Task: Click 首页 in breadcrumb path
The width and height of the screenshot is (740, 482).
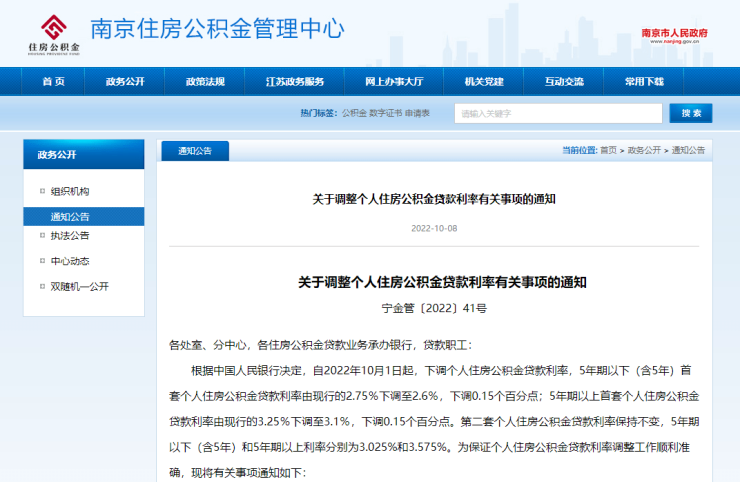Action: coord(608,150)
